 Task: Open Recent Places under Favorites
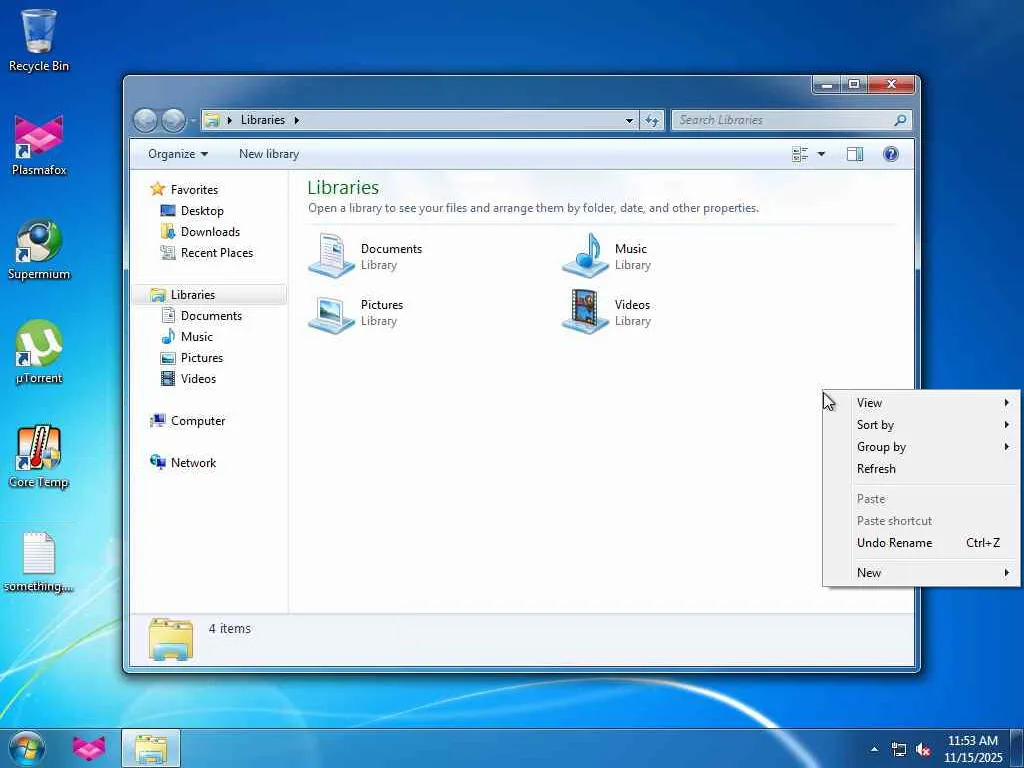pos(216,253)
